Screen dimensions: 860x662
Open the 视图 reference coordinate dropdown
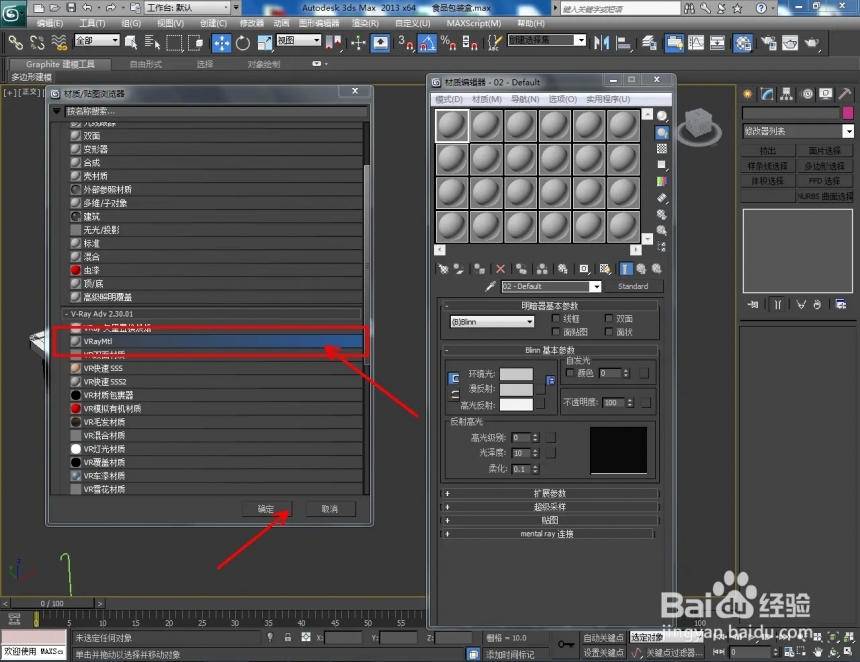pos(298,41)
